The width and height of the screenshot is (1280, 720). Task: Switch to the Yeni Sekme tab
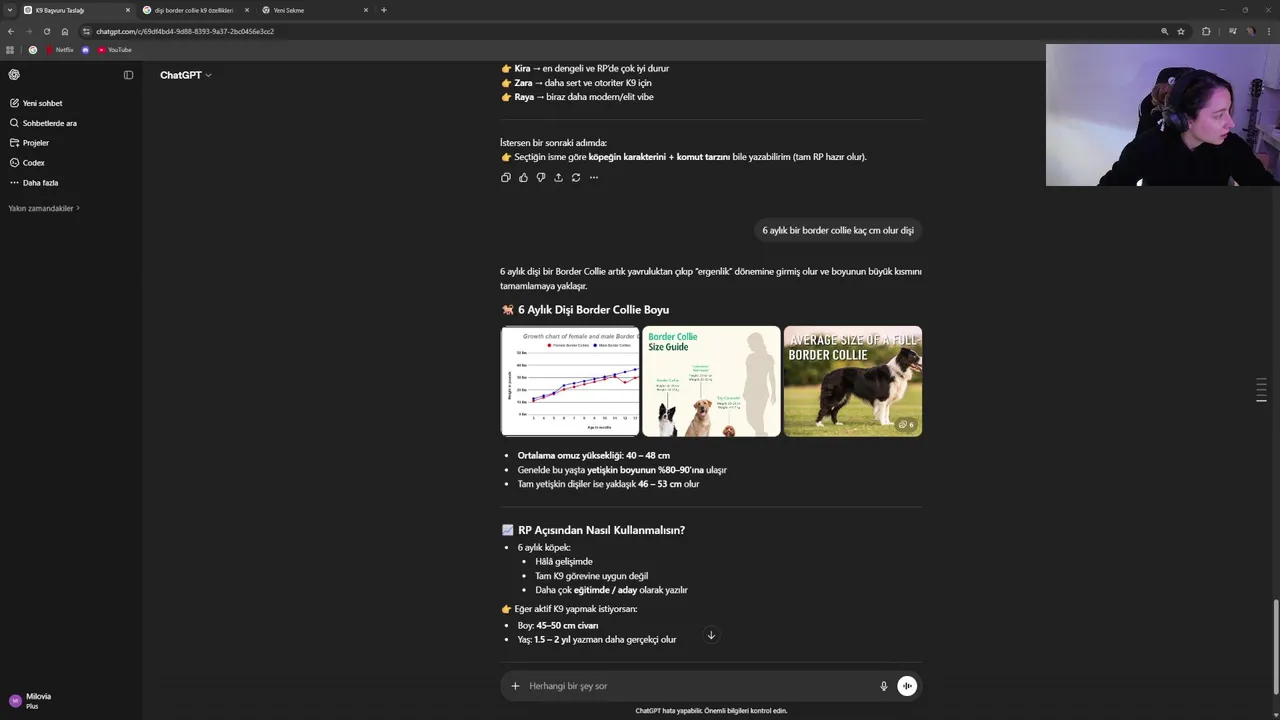point(315,10)
